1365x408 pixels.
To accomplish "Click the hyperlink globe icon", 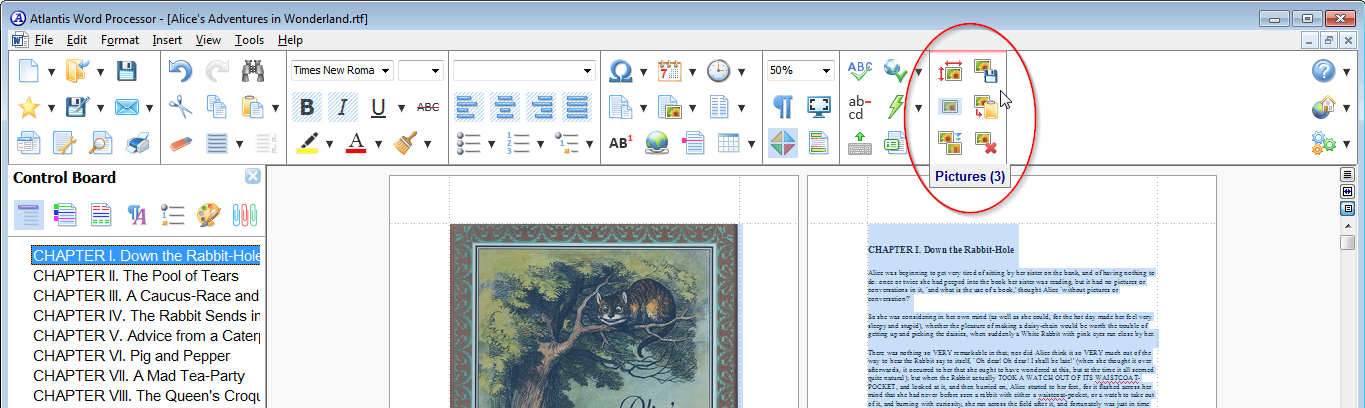I will (656, 143).
